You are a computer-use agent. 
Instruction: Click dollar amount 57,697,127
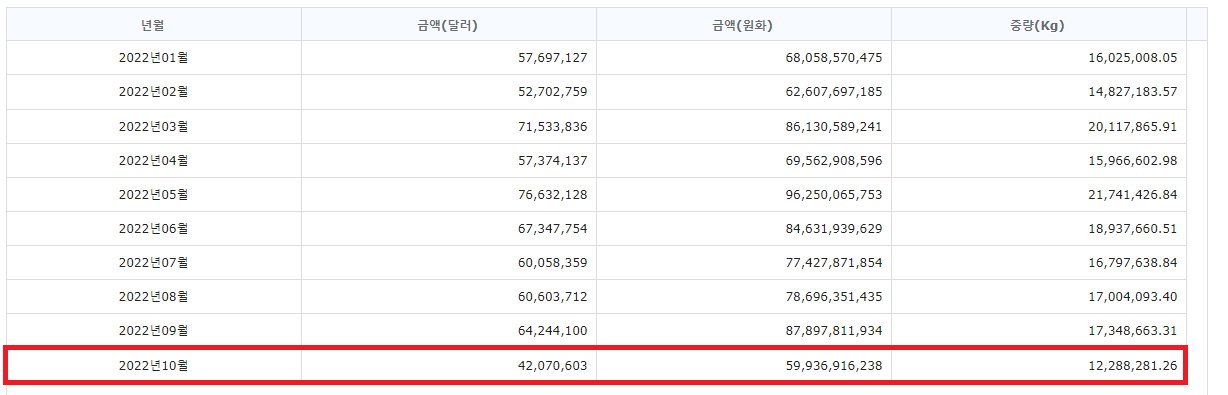point(553,58)
